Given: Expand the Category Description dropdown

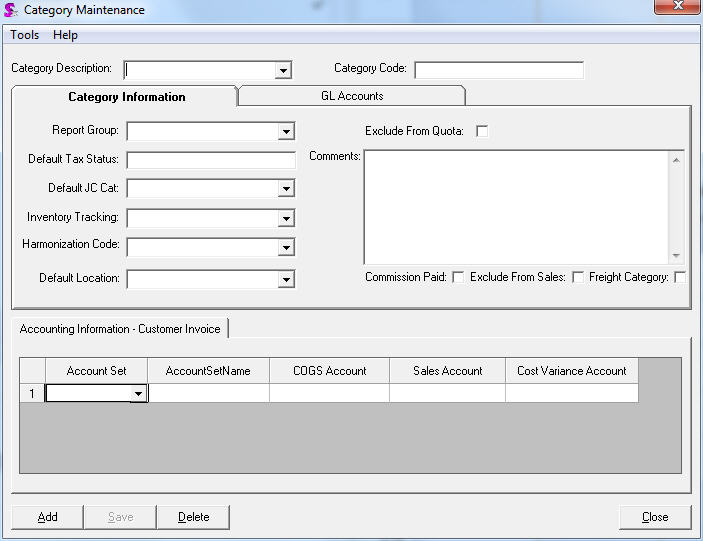Looking at the screenshot, I should (283, 70).
